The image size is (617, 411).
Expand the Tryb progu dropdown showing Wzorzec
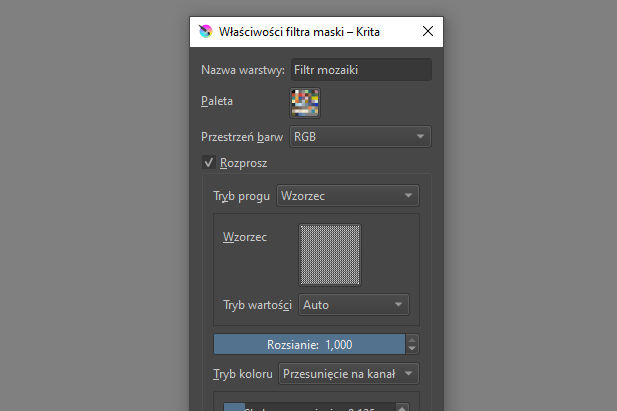coord(347,196)
